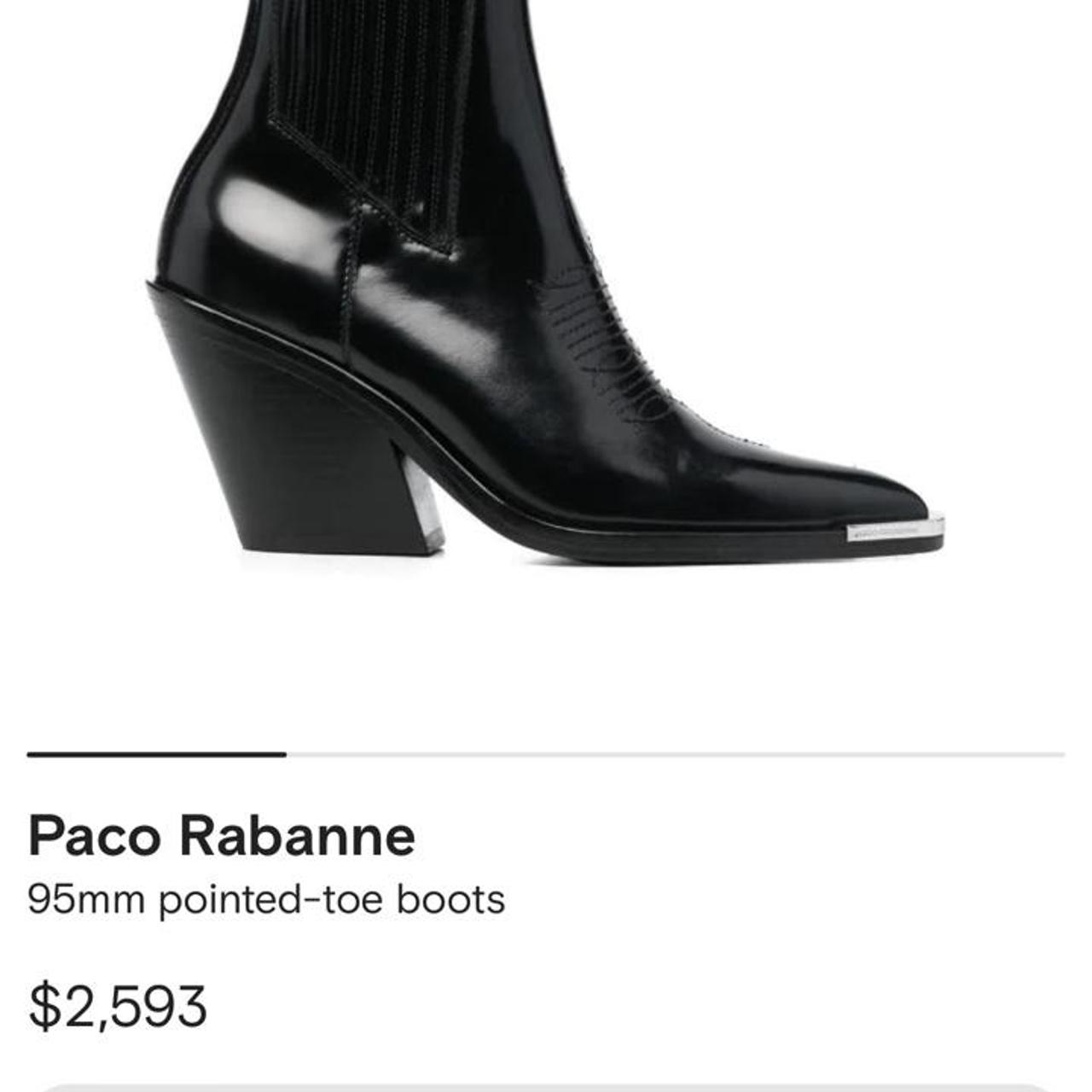Open the Paco Rabanne brand page

pos(222,840)
